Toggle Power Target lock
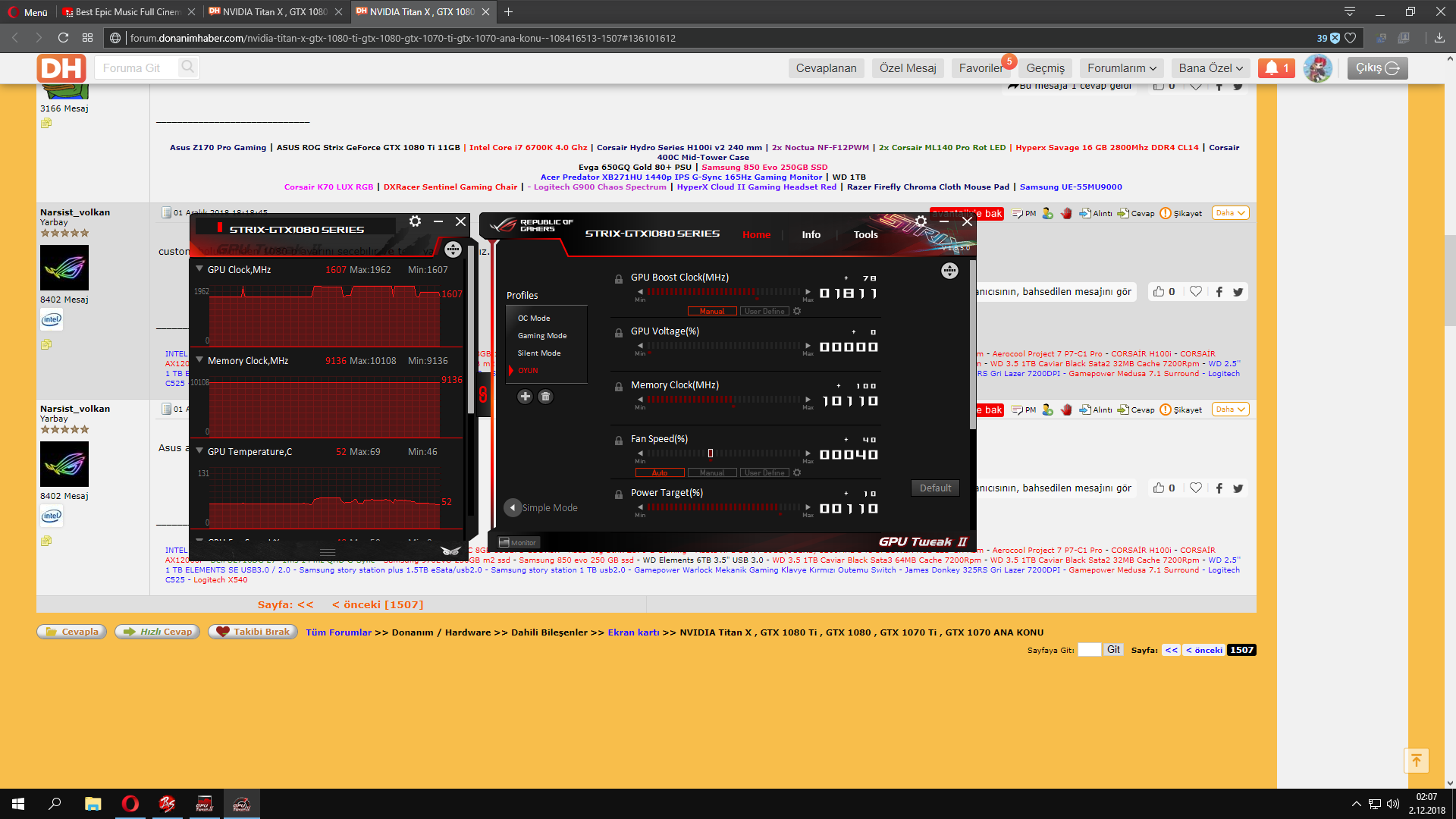The width and height of the screenshot is (1456, 819). pos(619,494)
